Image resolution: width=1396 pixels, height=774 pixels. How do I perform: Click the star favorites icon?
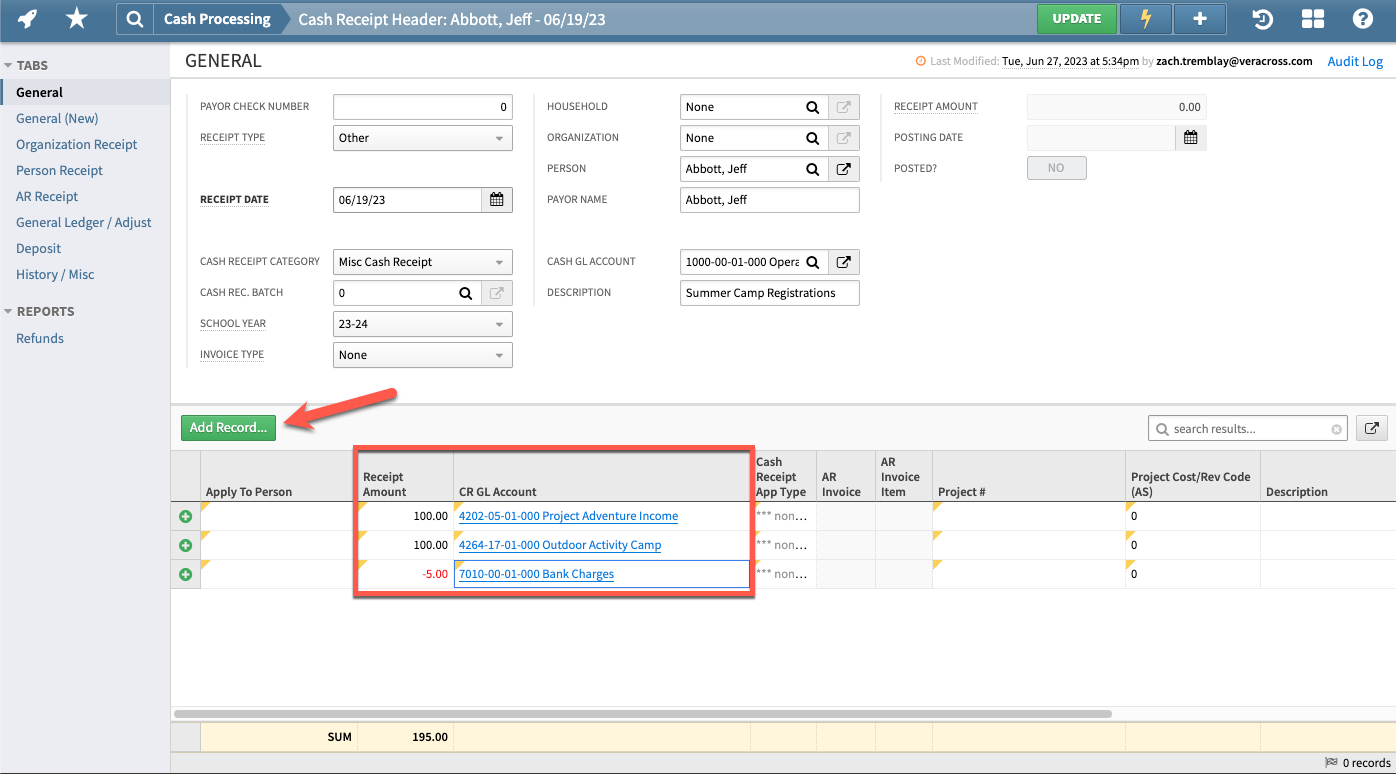click(x=77, y=18)
